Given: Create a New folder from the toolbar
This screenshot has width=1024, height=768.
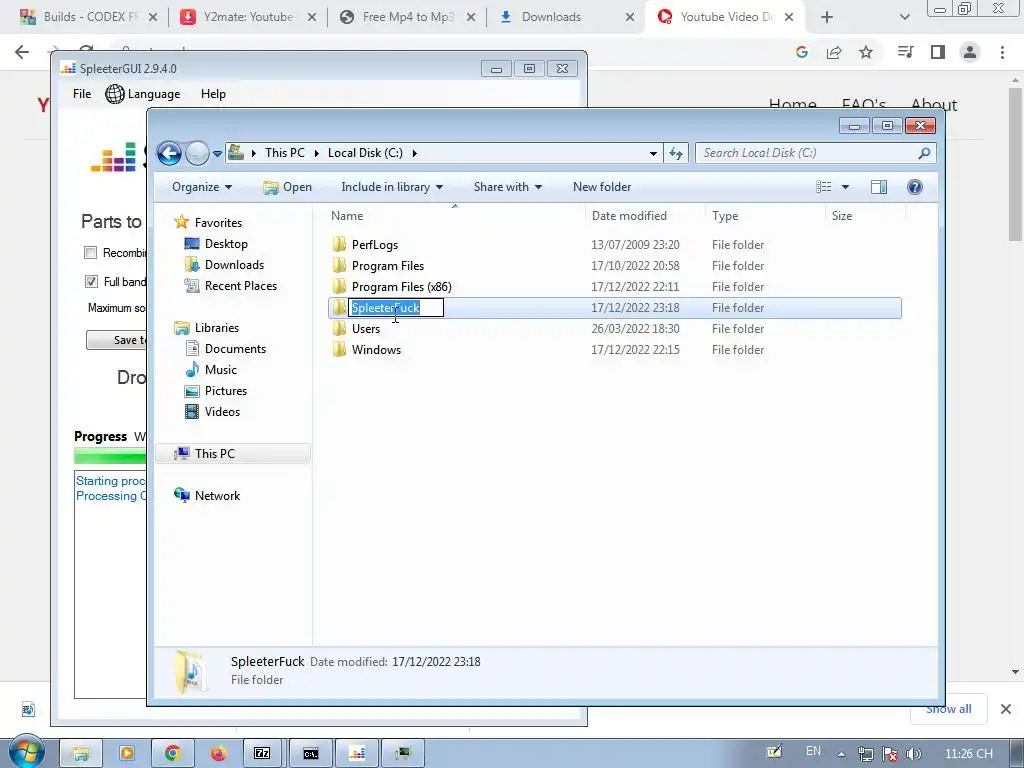Looking at the screenshot, I should [x=601, y=187].
